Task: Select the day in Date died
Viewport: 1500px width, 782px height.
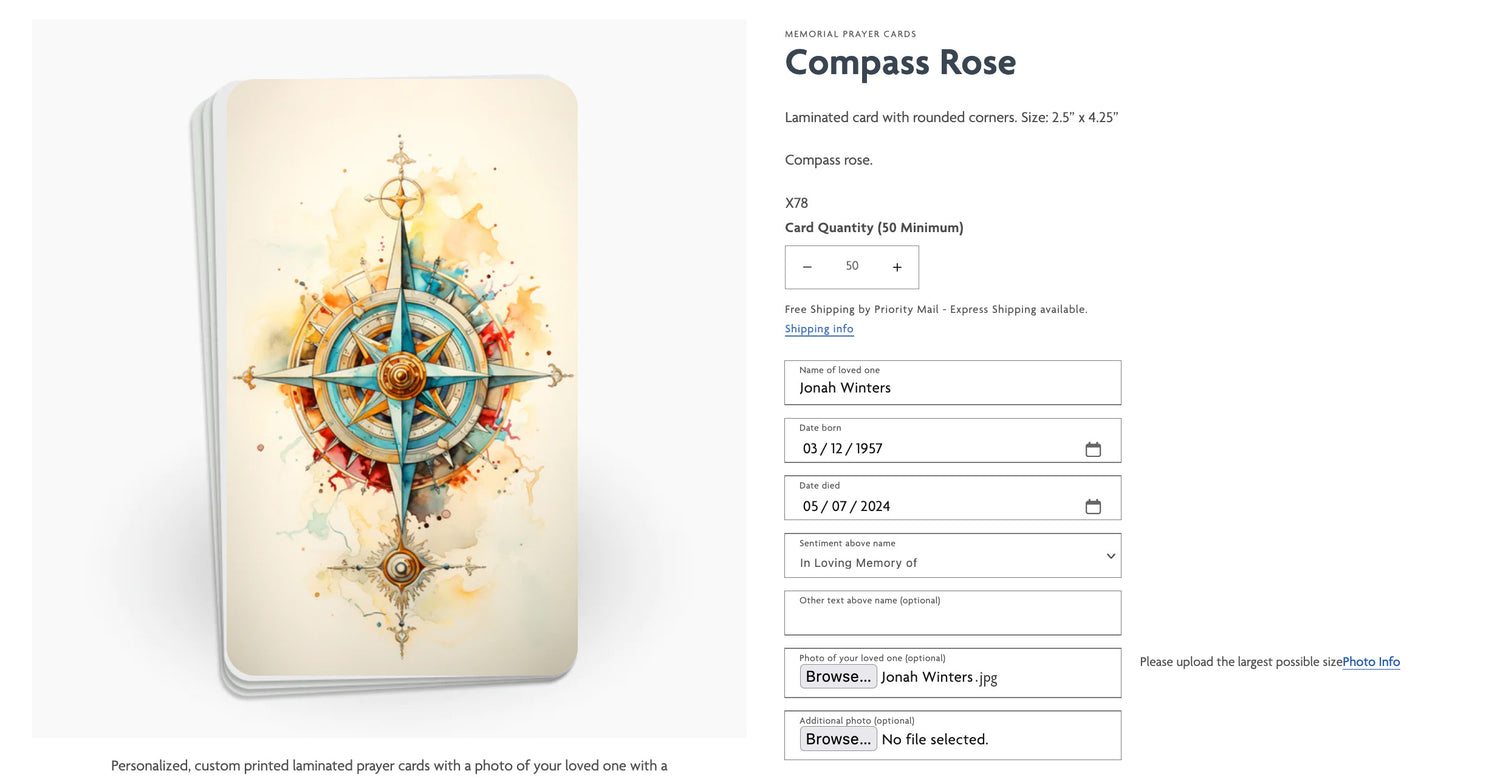Action: pyautogui.click(x=838, y=506)
